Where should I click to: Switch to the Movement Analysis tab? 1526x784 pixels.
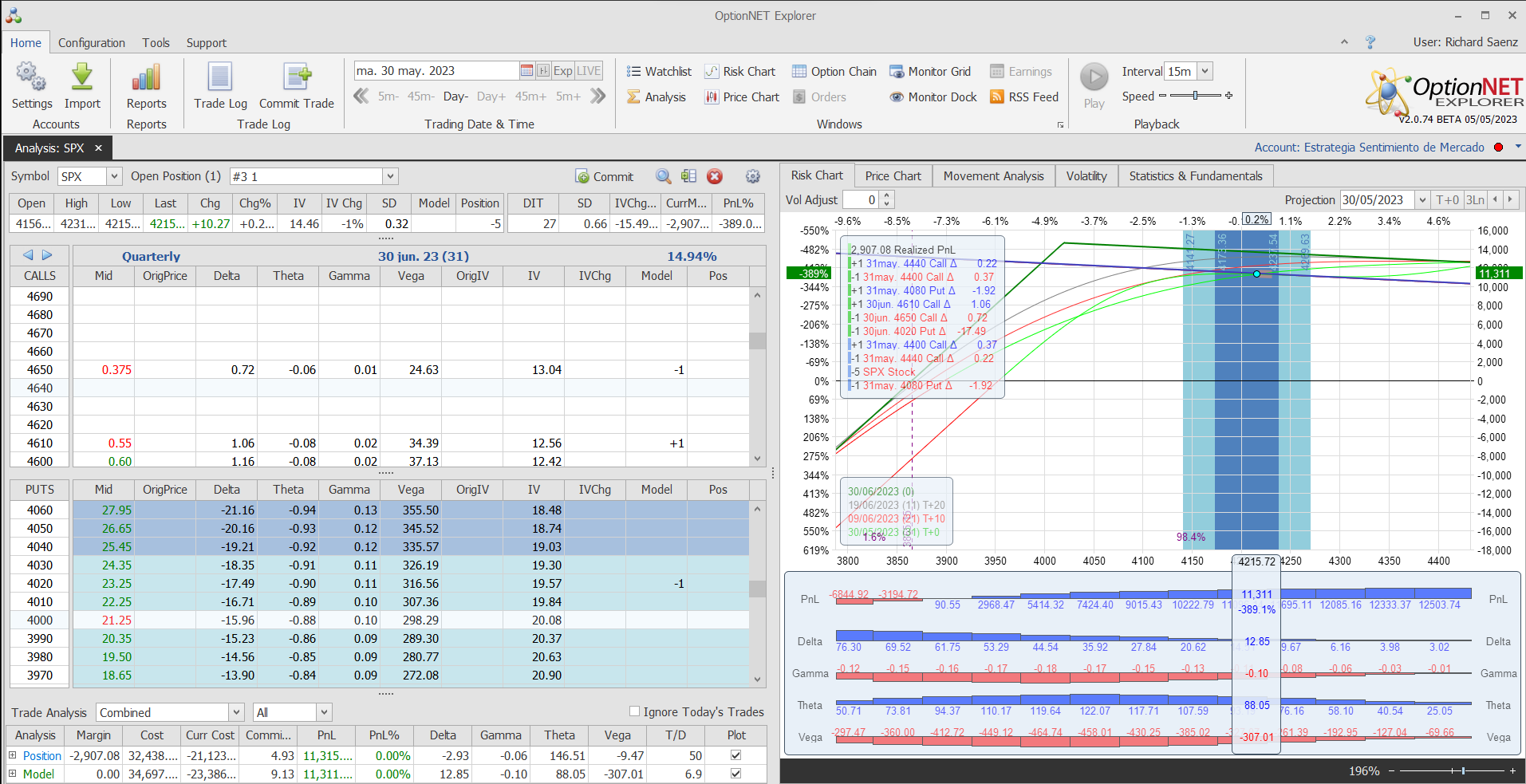point(993,176)
